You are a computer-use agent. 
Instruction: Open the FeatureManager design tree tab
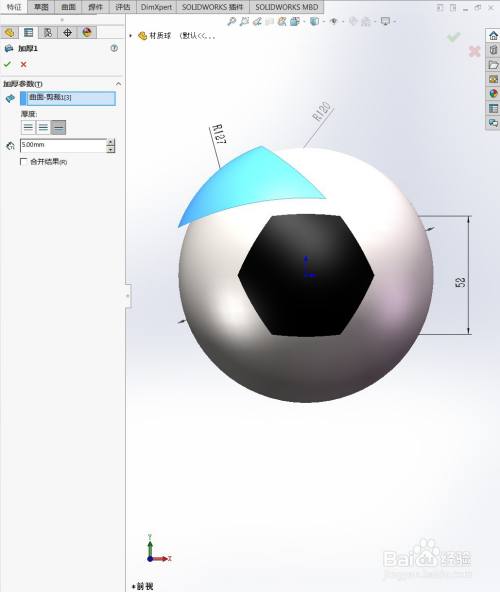point(9,32)
